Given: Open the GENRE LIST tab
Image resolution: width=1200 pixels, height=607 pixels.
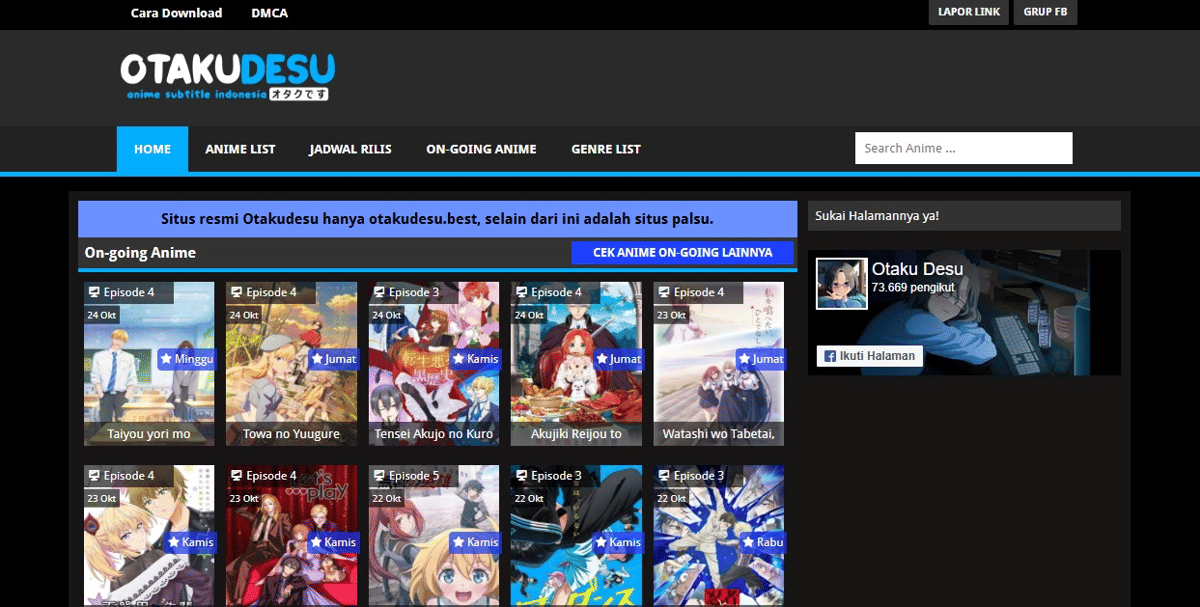Looking at the screenshot, I should [605, 148].
